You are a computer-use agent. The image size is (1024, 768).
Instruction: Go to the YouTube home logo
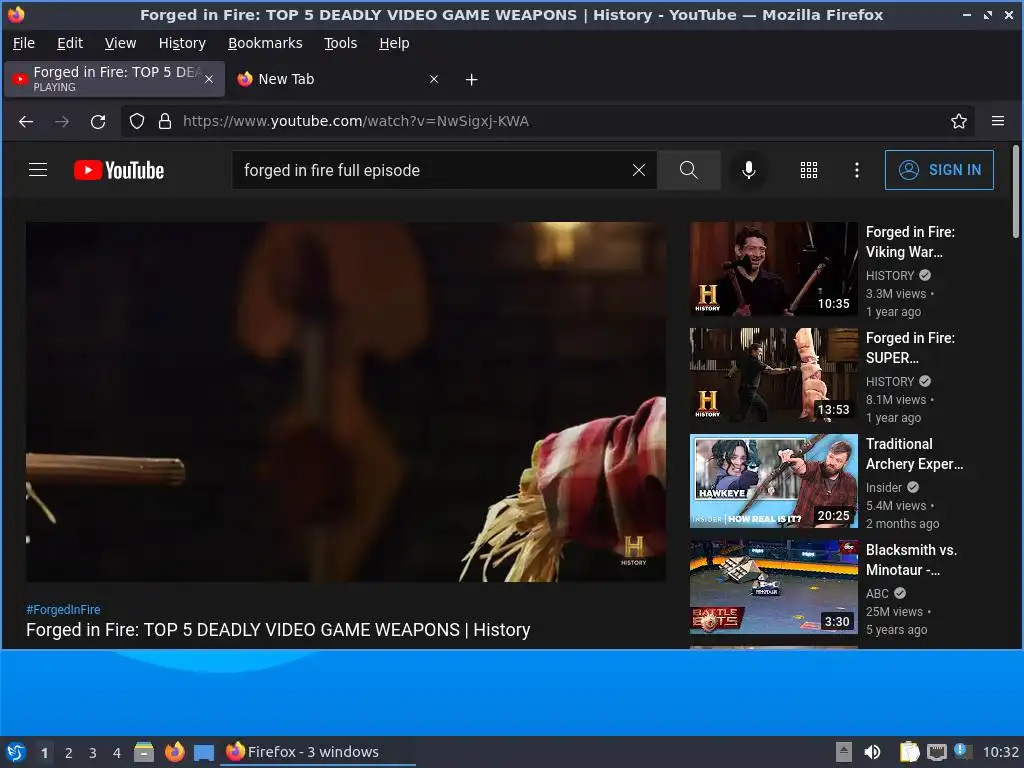click(x=118, y=170)
